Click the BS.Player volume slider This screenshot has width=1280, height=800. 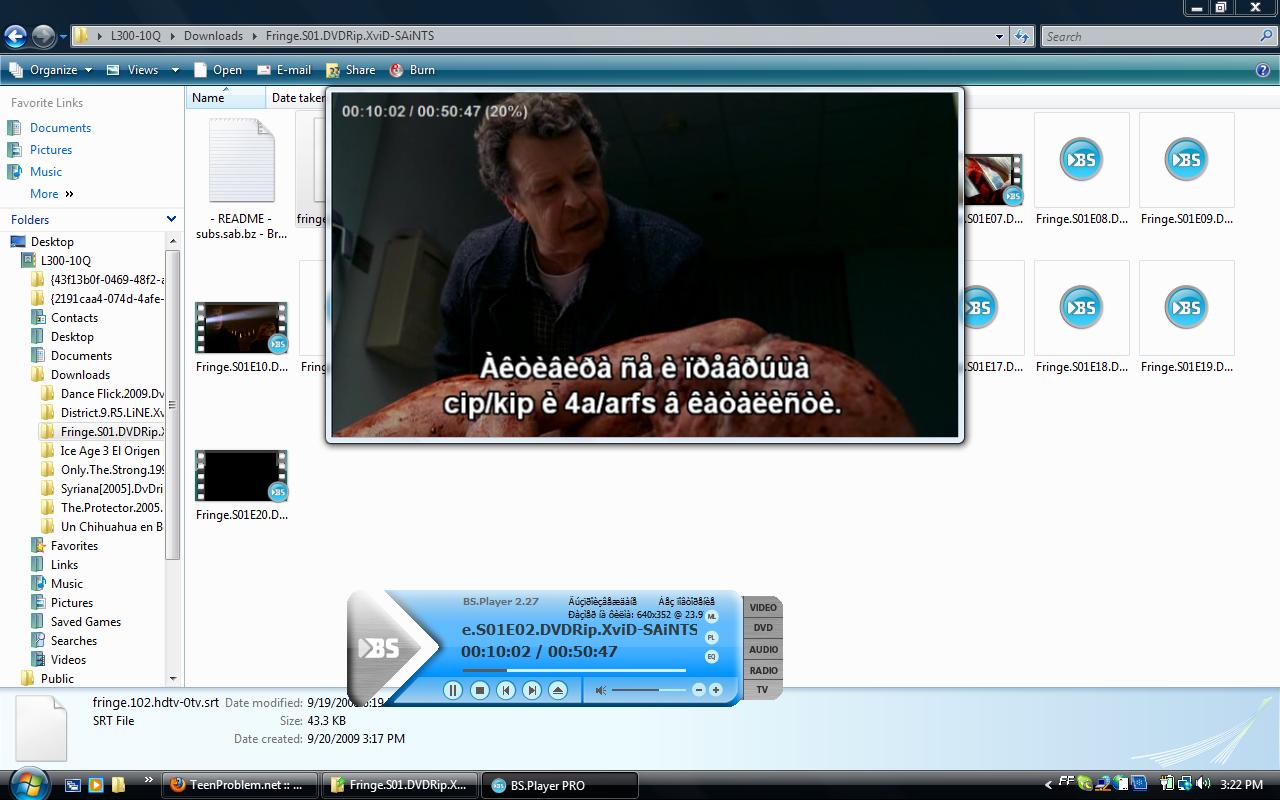(x=648, y=690)
